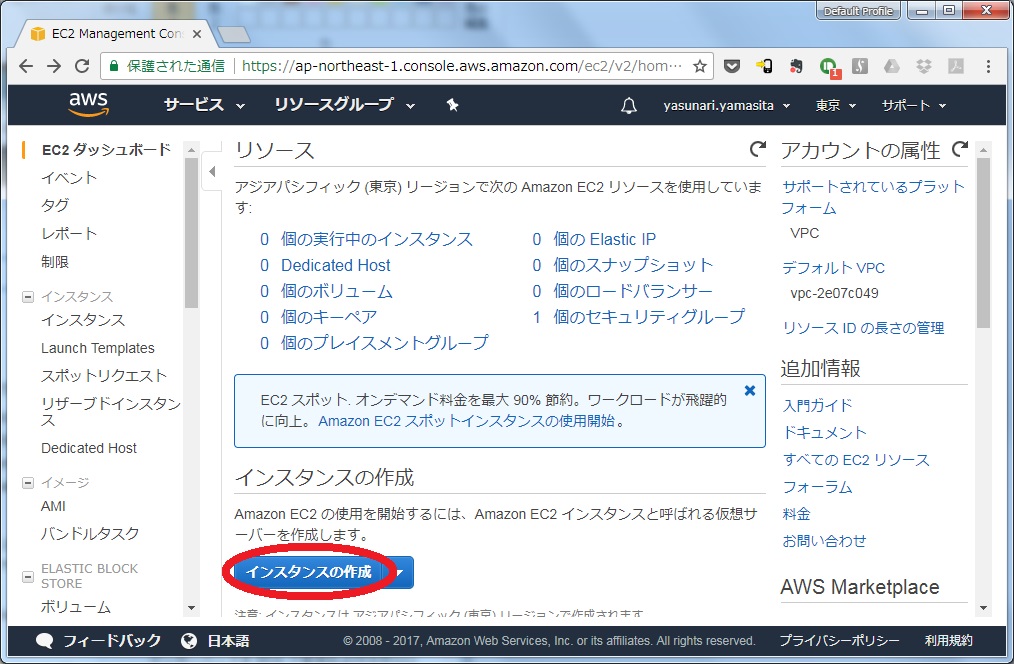Open the 個の実行中のインスタンス link

(376, 239)
